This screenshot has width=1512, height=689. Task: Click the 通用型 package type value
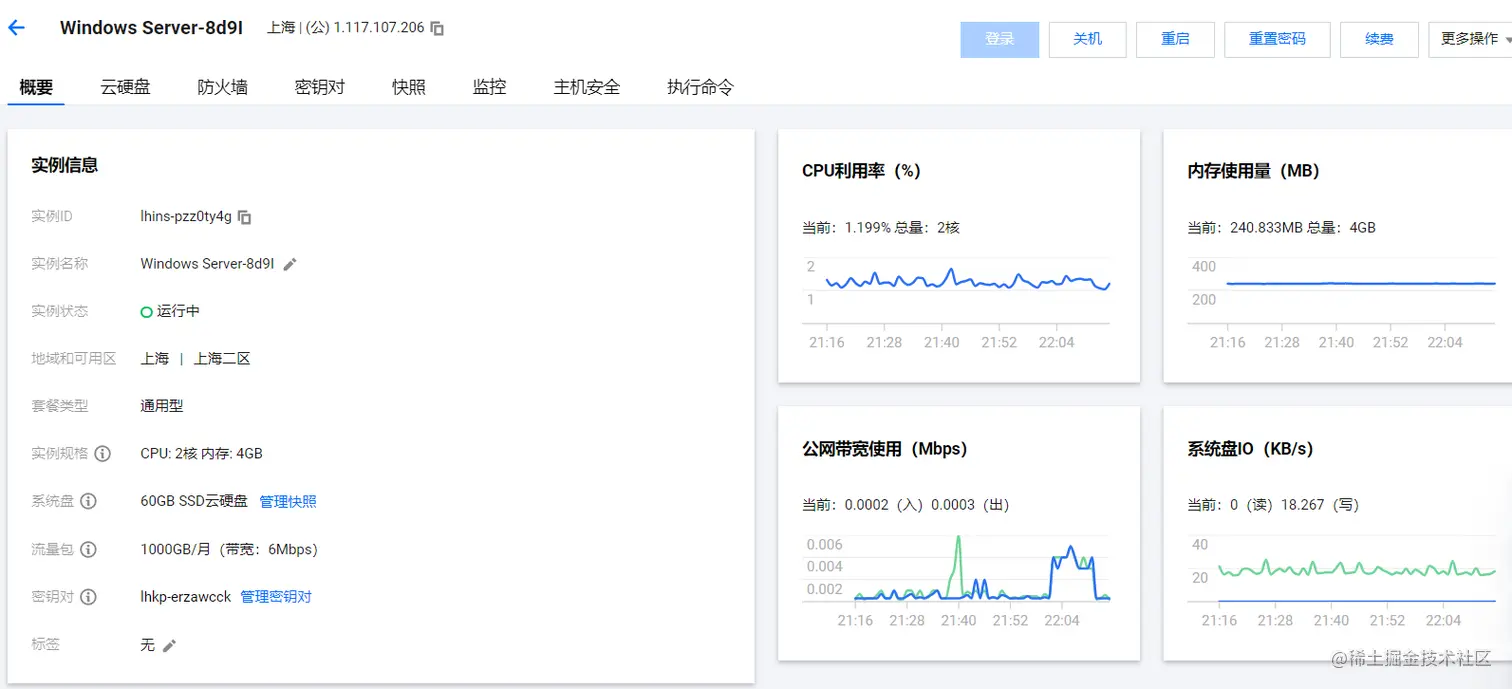(x=162, y=406)
